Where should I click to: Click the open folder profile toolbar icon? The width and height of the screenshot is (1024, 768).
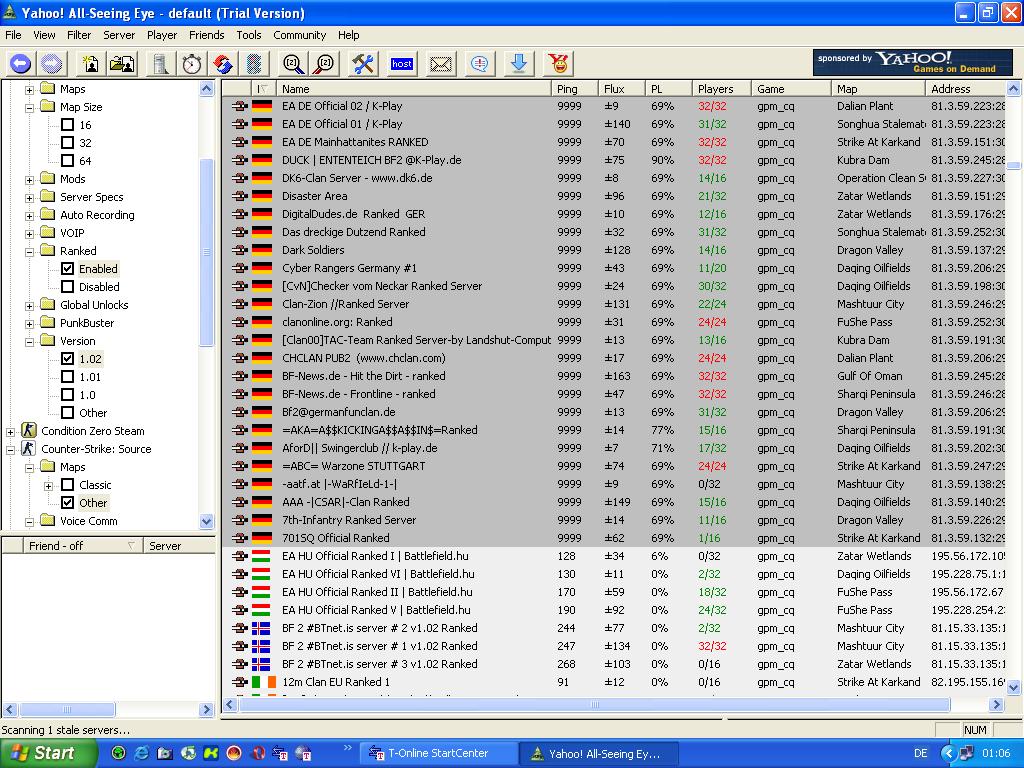tap(122, 63)
